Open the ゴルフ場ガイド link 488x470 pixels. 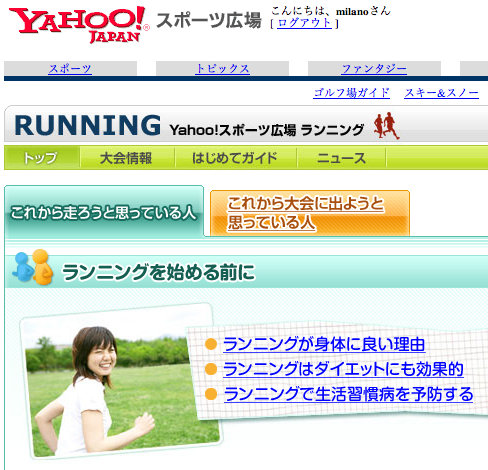click(x=351, y=93)
